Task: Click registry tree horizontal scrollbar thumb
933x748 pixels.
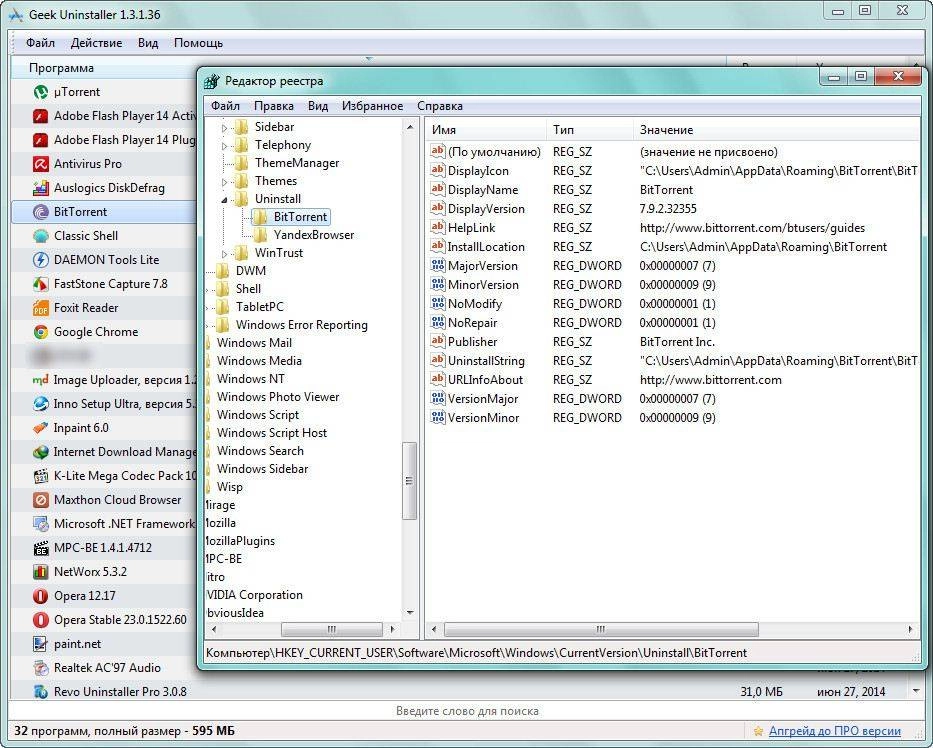Action: tap(331, 629)
